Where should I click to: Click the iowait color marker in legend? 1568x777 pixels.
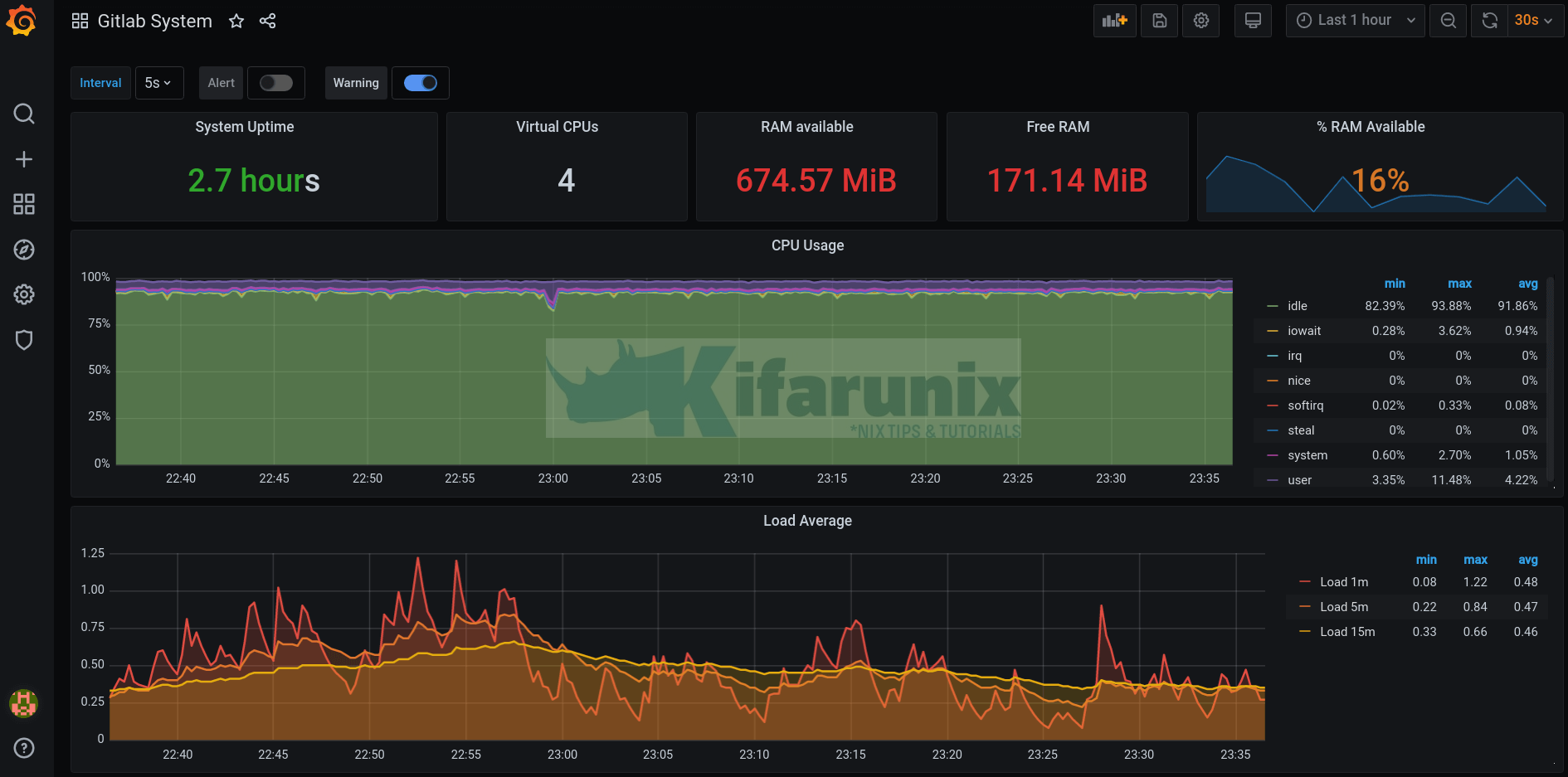pyautogui.click(x=1273, y=331)
